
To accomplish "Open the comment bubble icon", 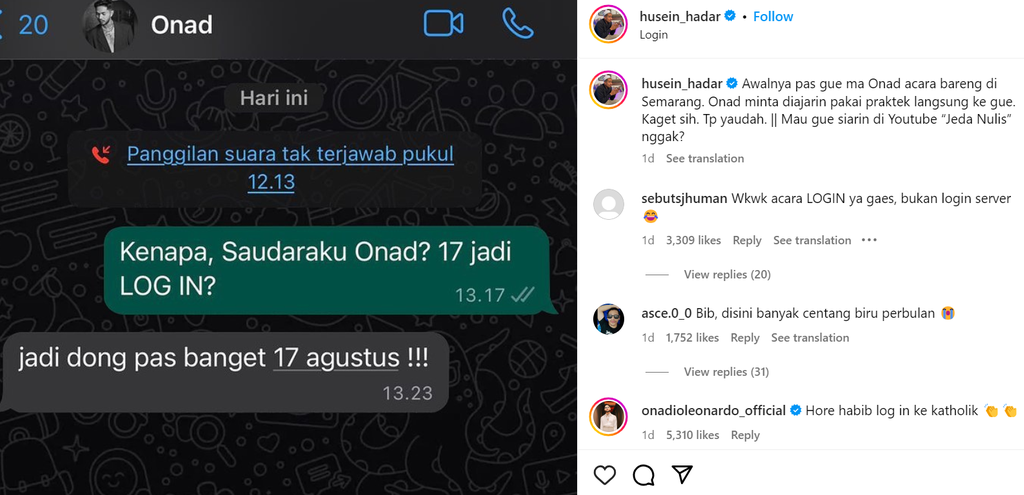I will (x=644, y=475).
